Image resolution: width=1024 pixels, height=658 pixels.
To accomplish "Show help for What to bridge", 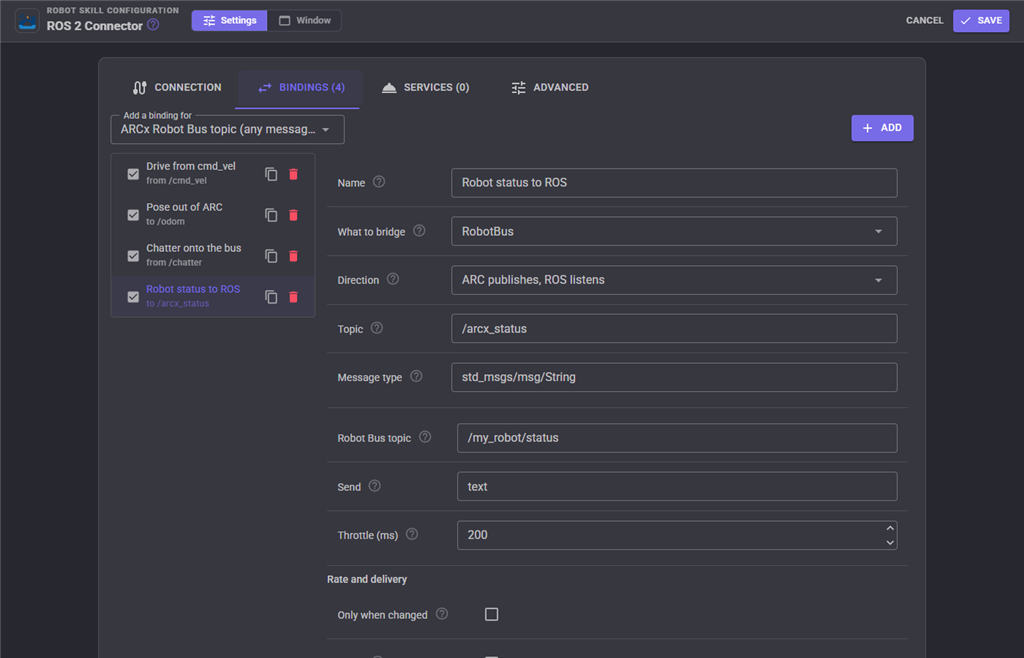I will (419, 230).
